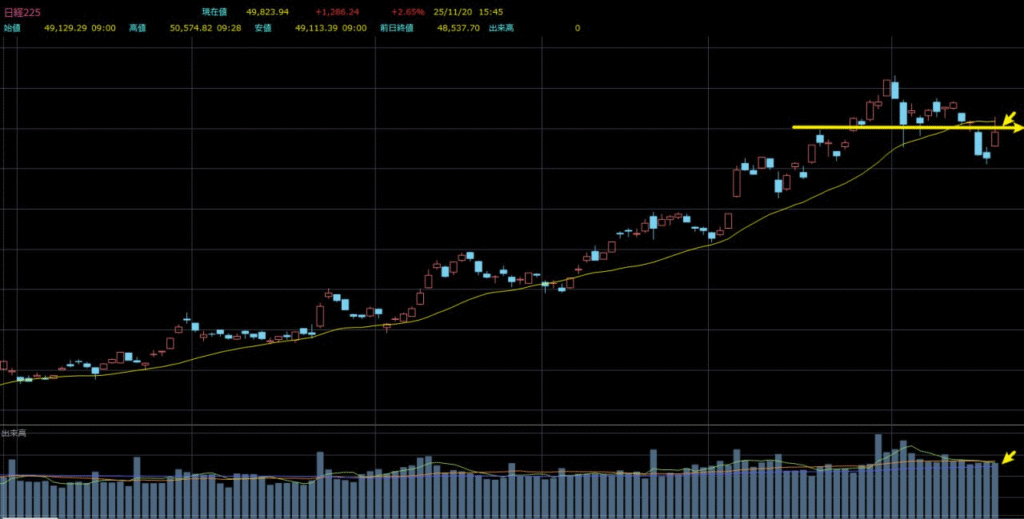Click the first candlestick at the far left
Screen dimensions: 1024x519
3,366
